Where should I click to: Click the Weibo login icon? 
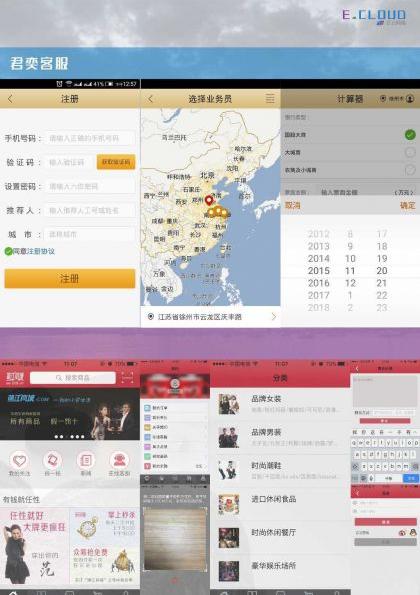coord(403,532)
